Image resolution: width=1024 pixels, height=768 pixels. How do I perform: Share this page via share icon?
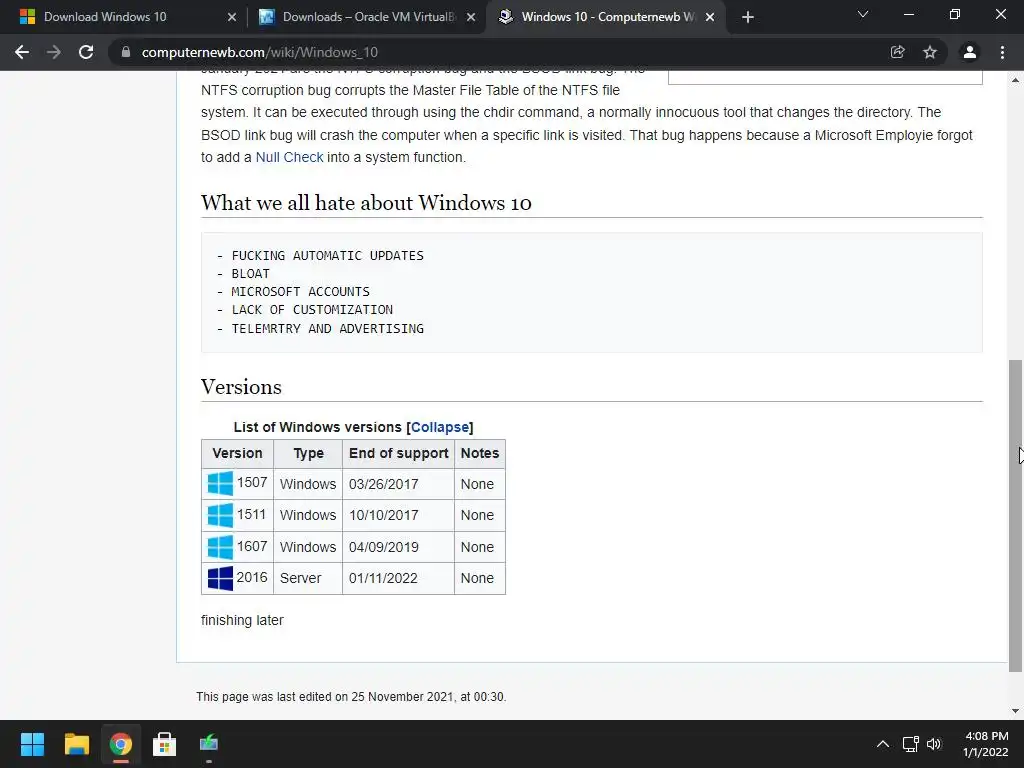coord(897,52)
